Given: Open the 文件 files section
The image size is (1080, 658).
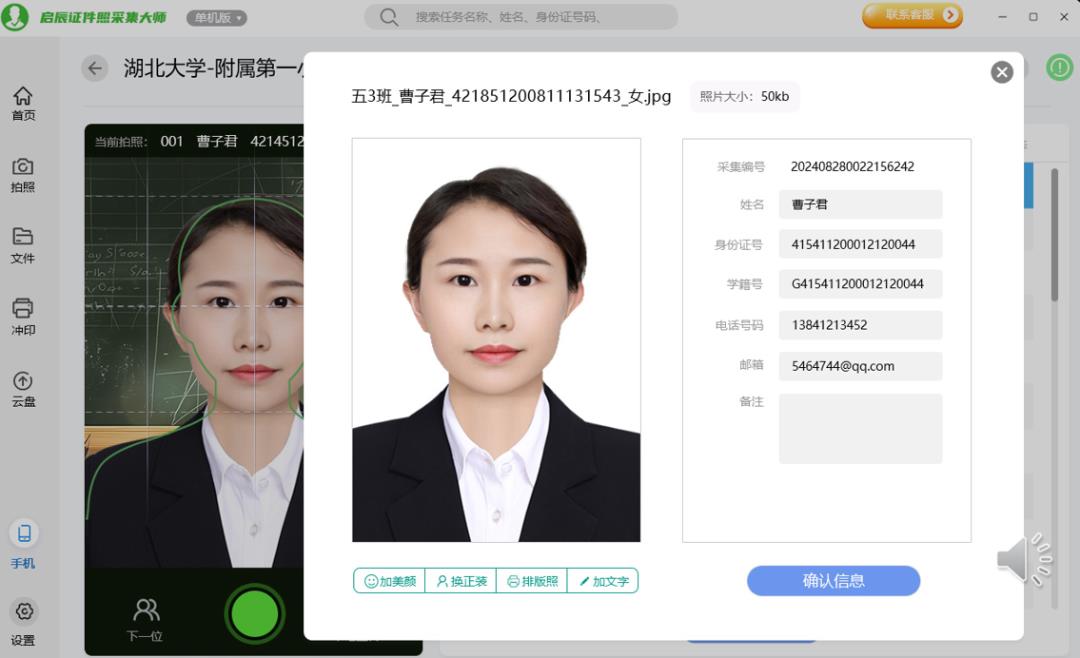Looking at the screenshot, I should tap(23, 245).
